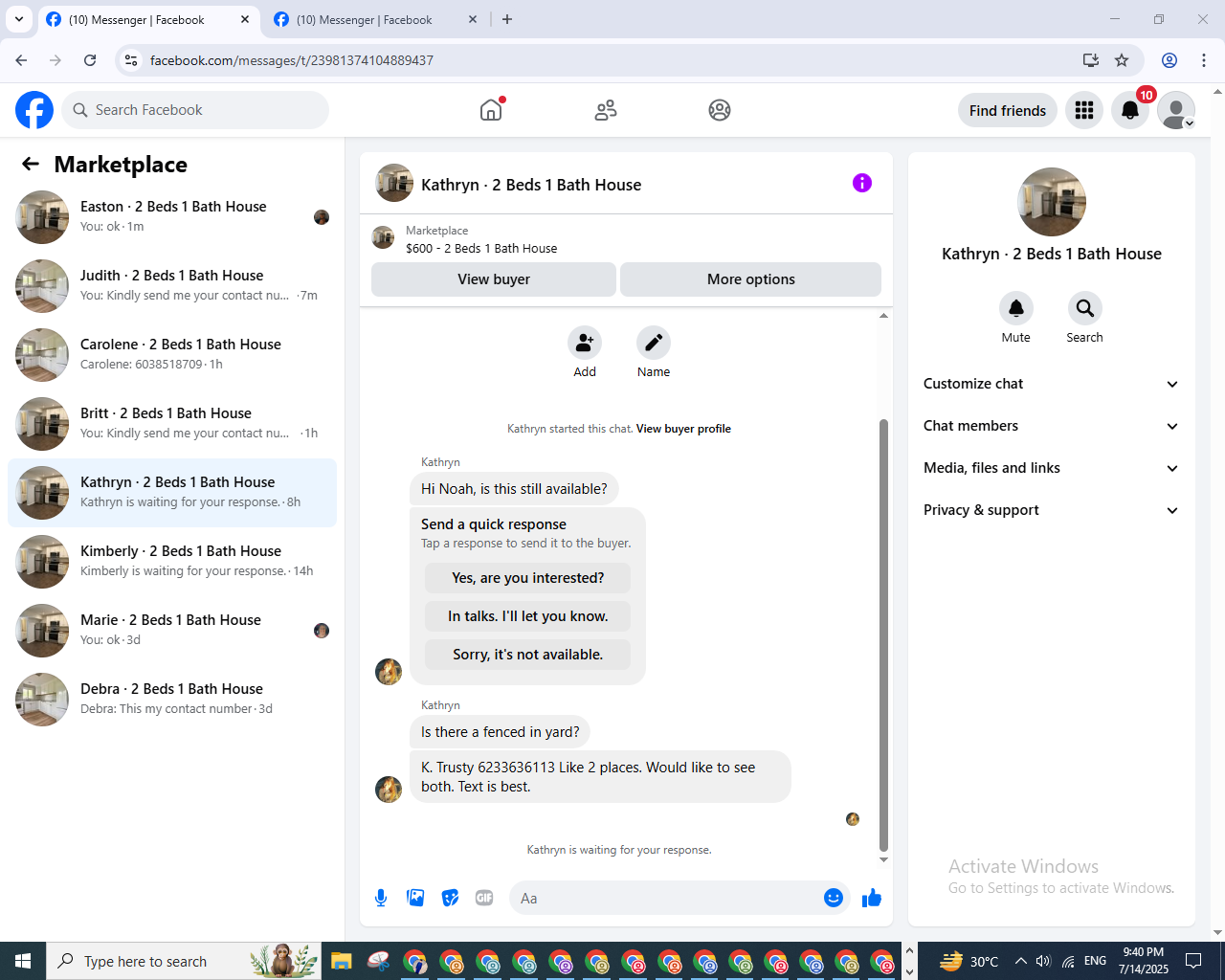Open the emoji picker smiley icon
The width and height of the screenshot is (1225, 980).
[x=834, y=898]
